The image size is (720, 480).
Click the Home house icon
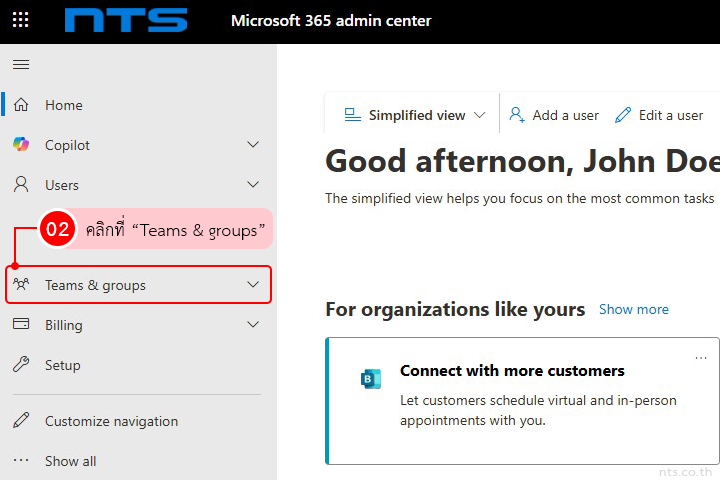tap(21, 105)
